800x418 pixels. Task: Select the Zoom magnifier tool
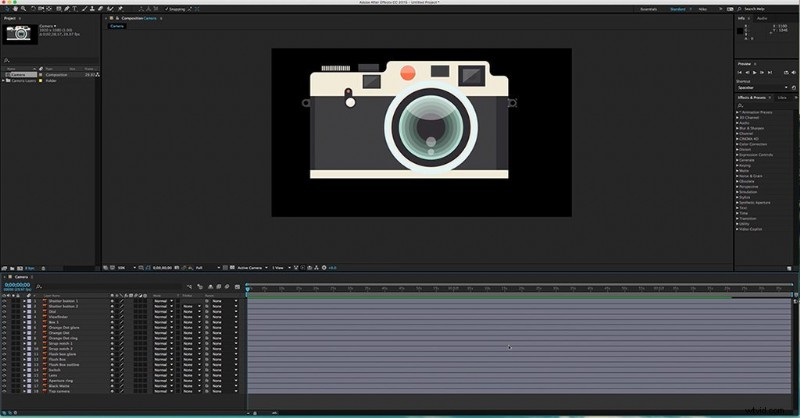pyautogui.click(x=23, y=9)
